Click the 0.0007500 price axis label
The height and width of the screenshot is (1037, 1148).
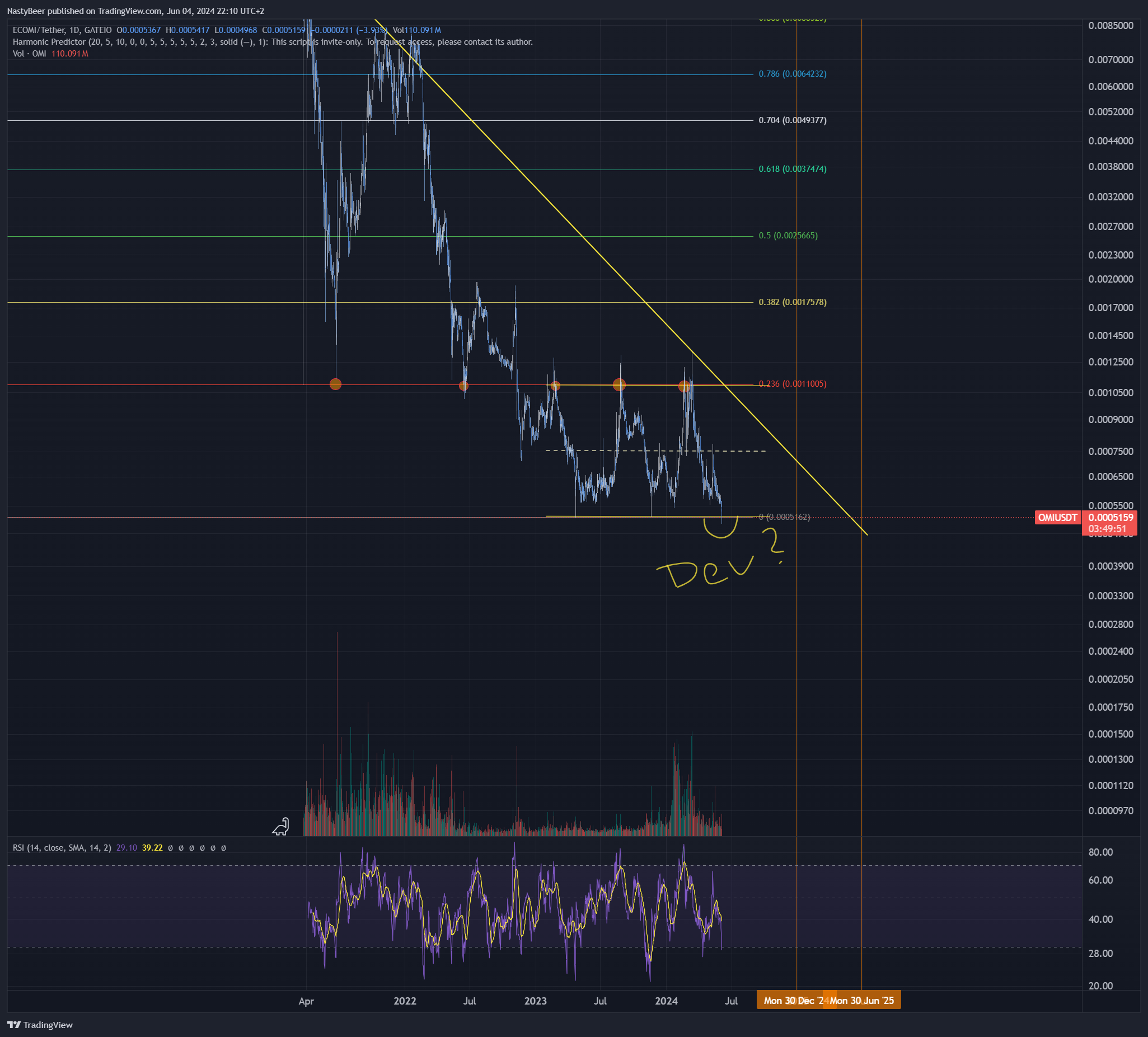1111,452
